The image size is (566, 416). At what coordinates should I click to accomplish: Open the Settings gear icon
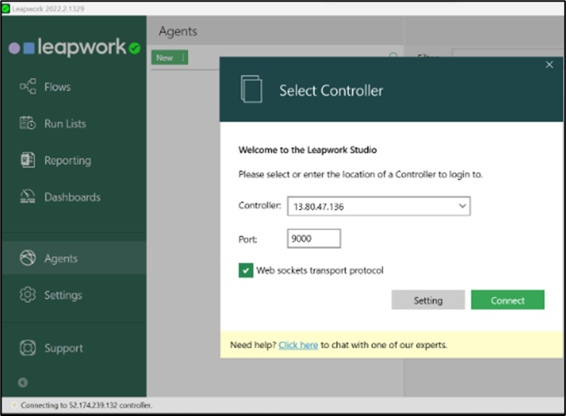[28, 295]
